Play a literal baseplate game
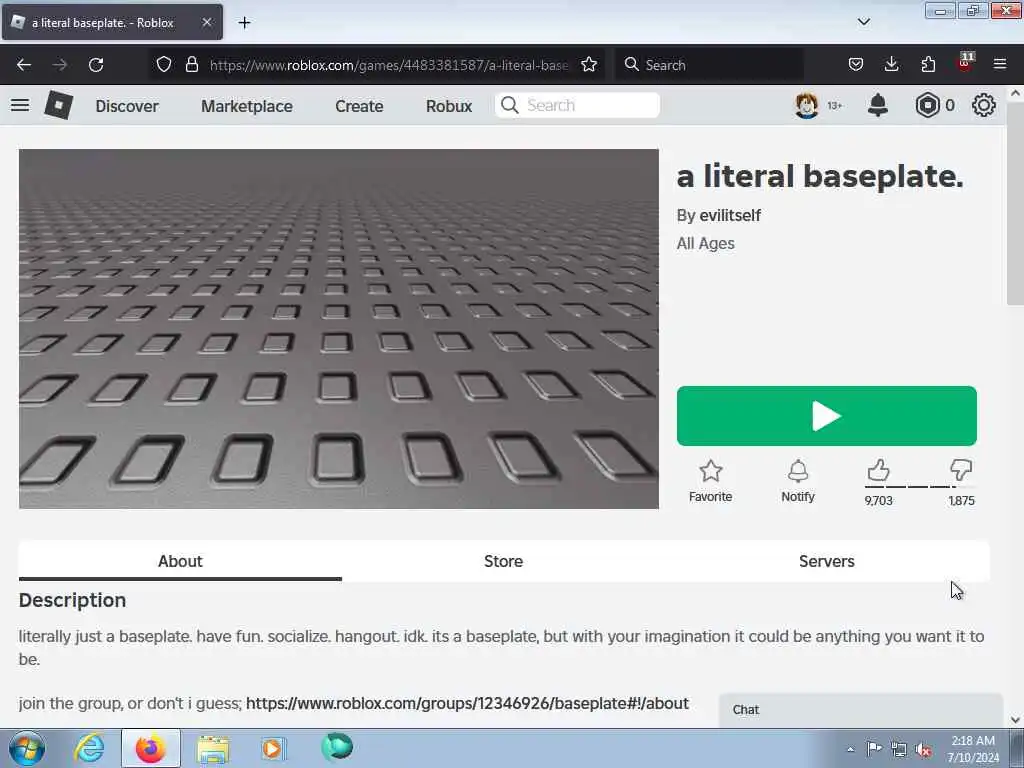 [827, 416]
